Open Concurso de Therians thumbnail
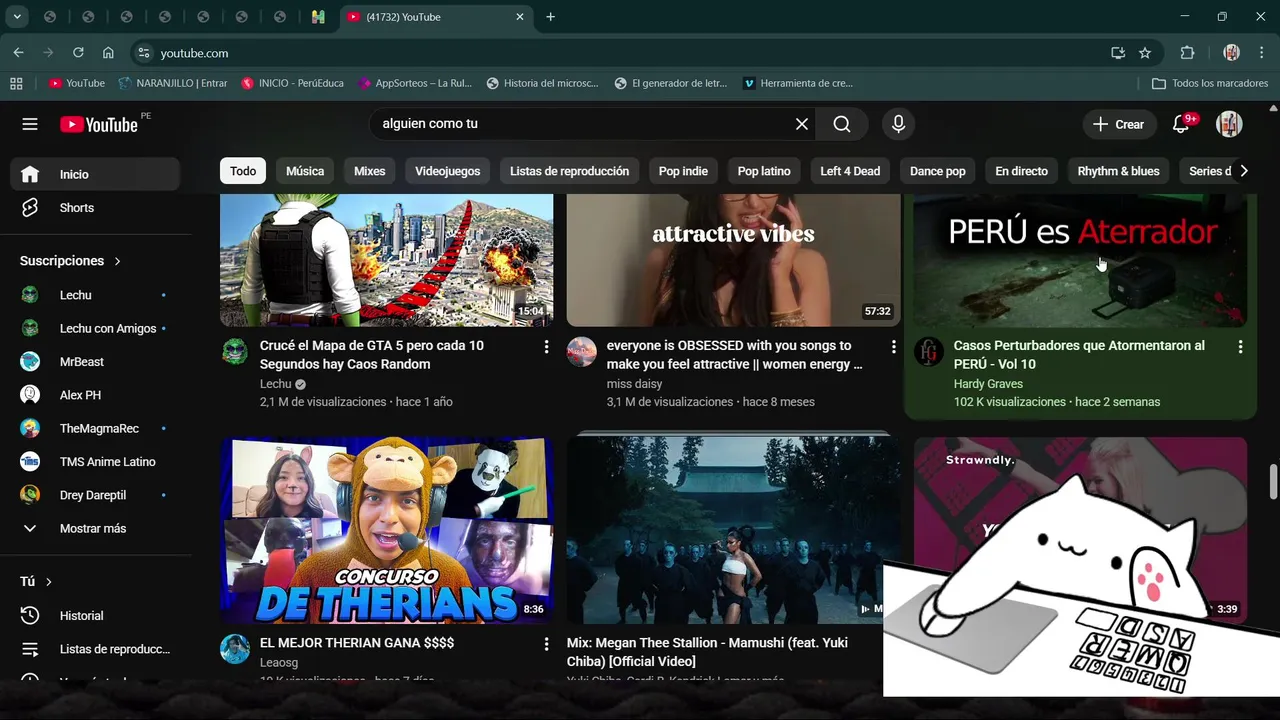1280x720 pixels. 386,531
